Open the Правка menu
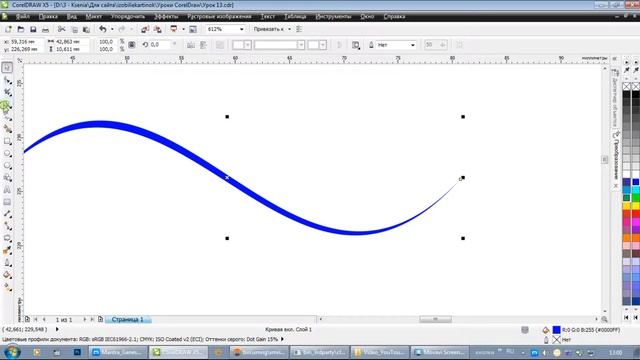Screen dimensions: 640x360 coord(48,17)
